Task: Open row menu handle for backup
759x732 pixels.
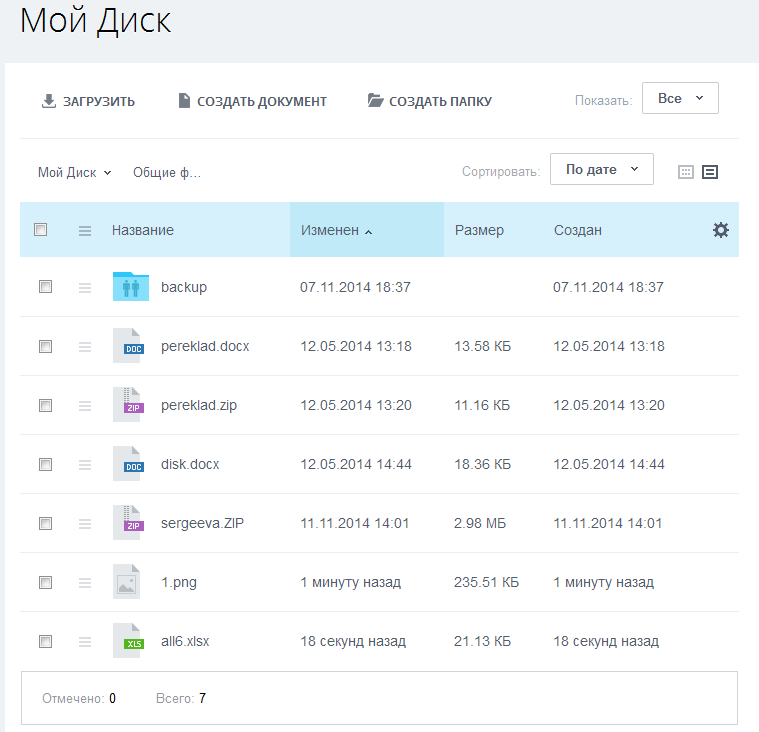Action: point(85,288)
